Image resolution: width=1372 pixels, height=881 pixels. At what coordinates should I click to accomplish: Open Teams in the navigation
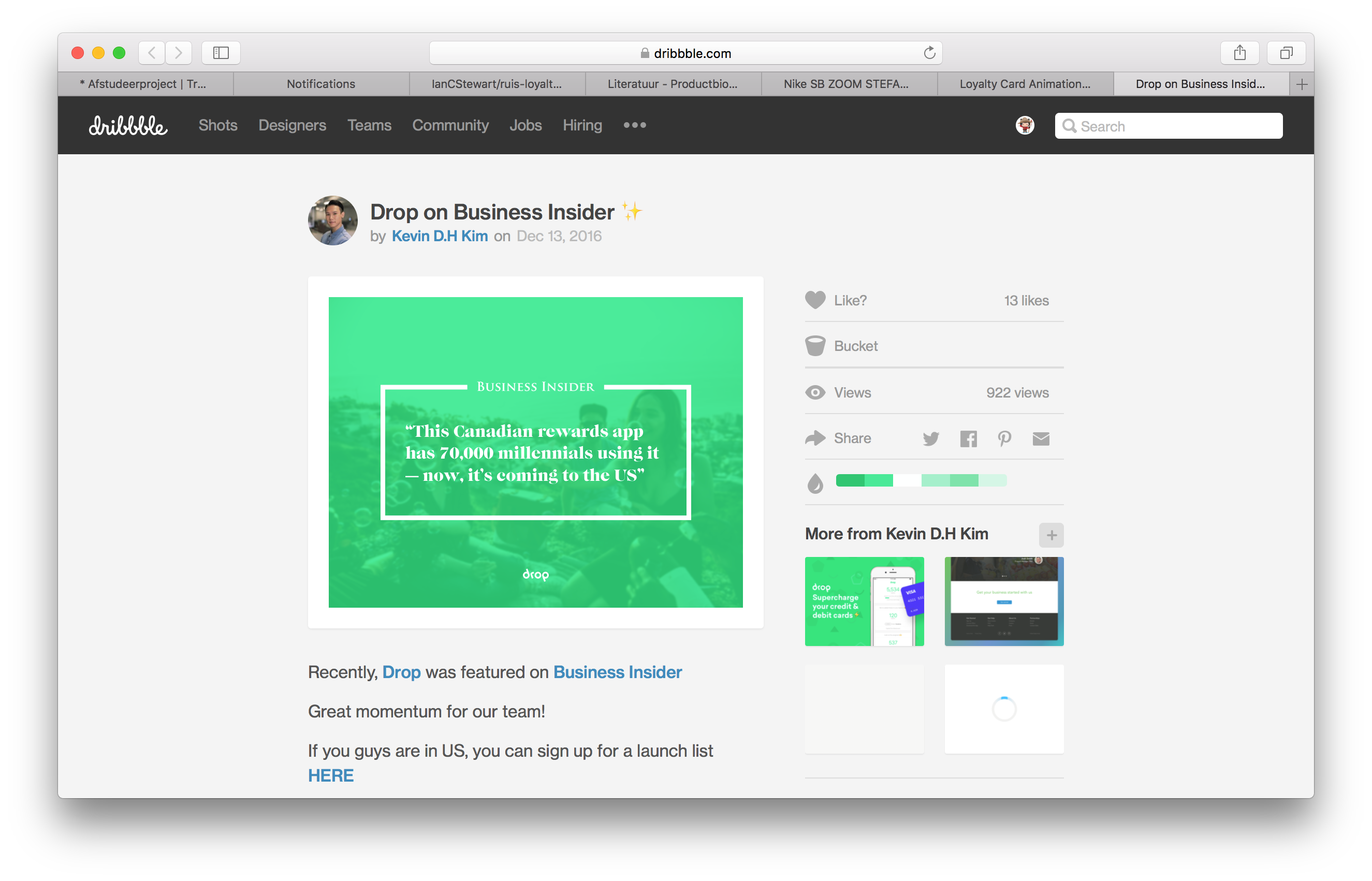pos(369,125)
